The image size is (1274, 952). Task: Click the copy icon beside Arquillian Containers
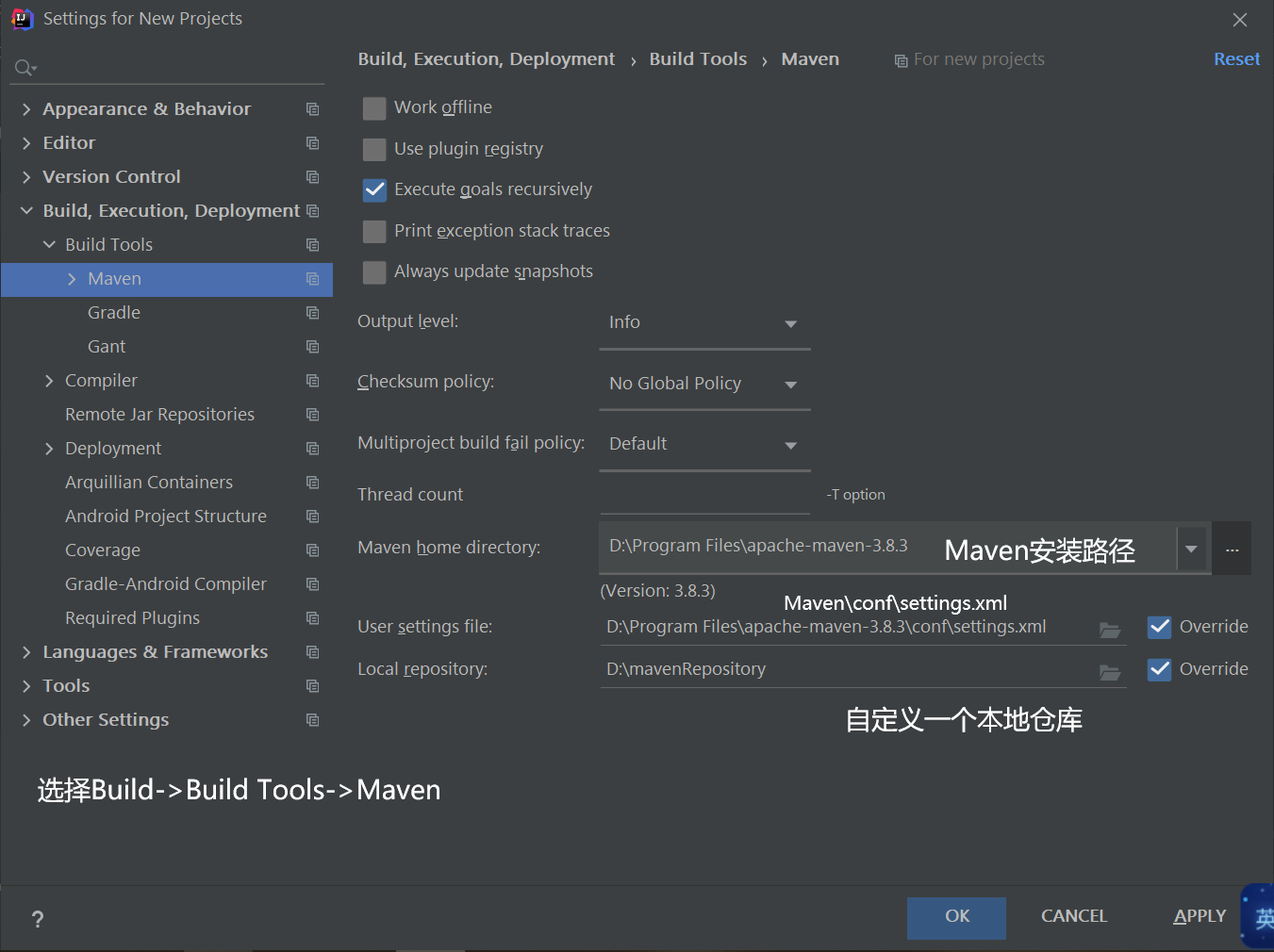click(312, 483)
